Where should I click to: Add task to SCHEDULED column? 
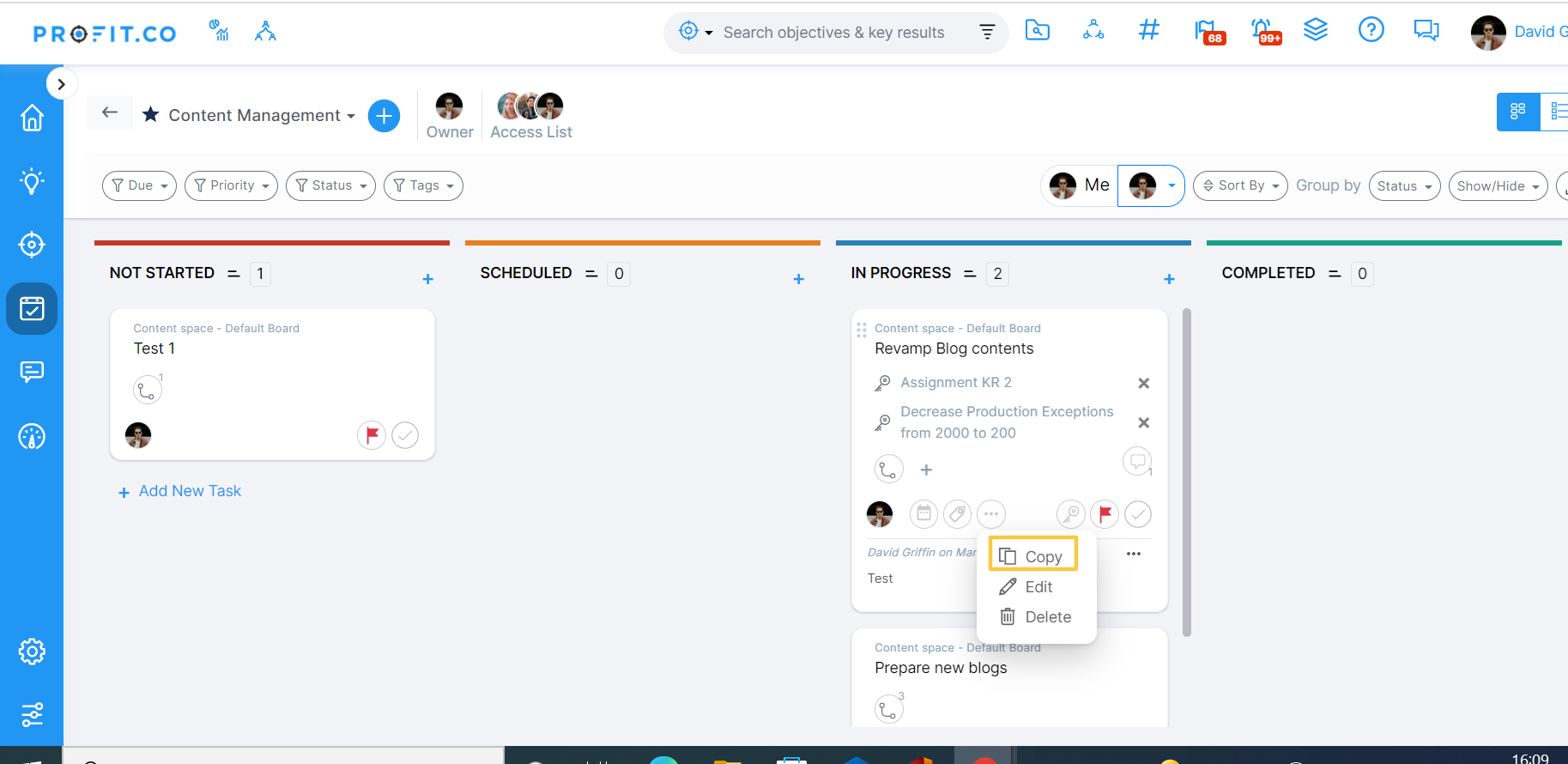[798, 279]
